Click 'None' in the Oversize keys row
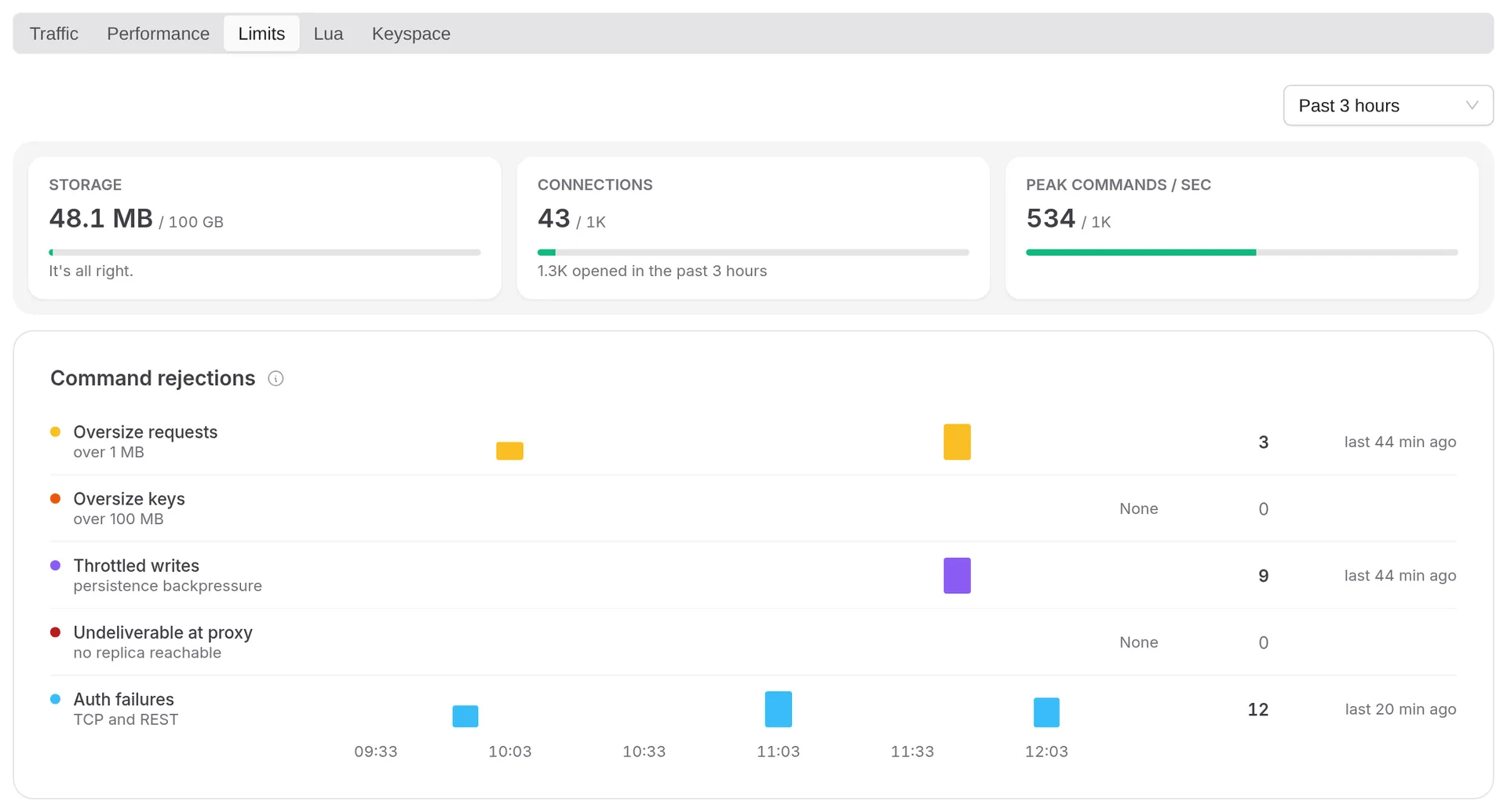Image resolution: width=1507 pixels, height=812 pixels. point(1138,508)
